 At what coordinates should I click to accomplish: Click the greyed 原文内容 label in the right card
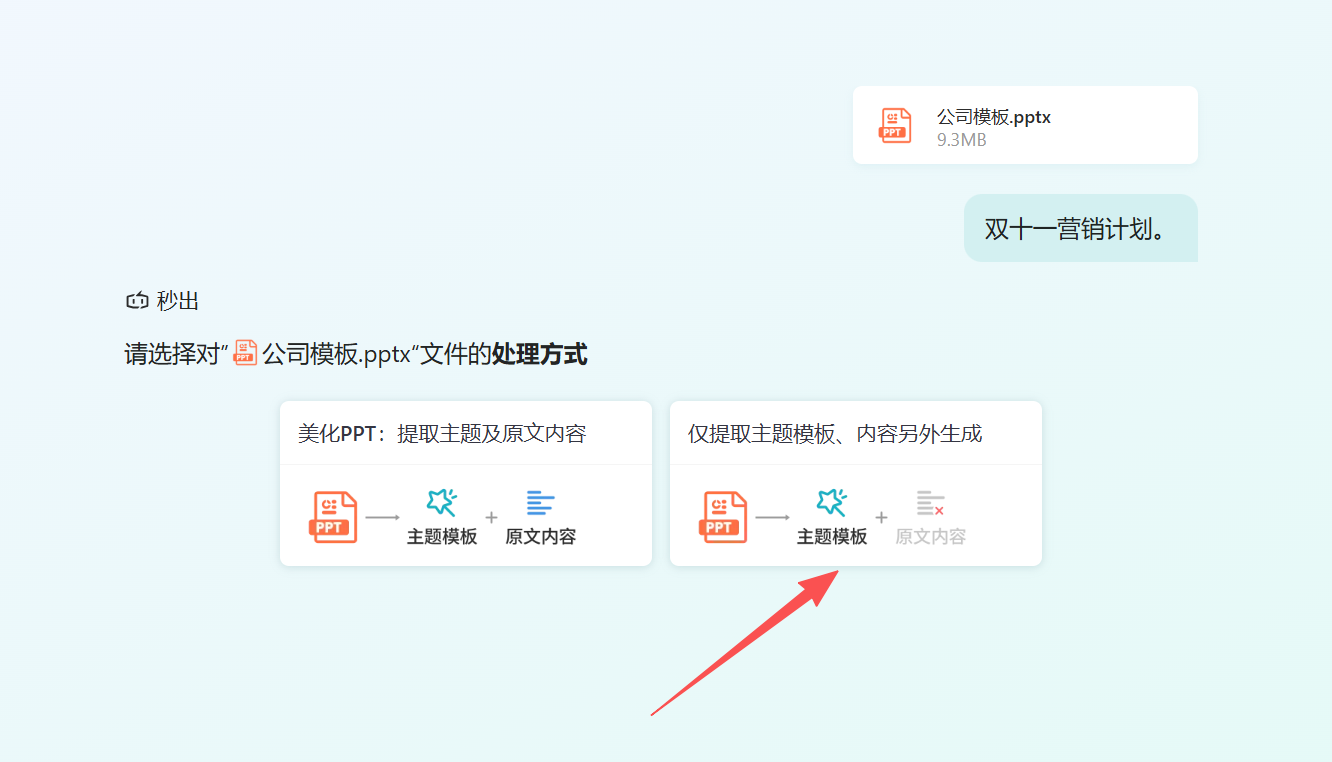[x=930, y=537]
